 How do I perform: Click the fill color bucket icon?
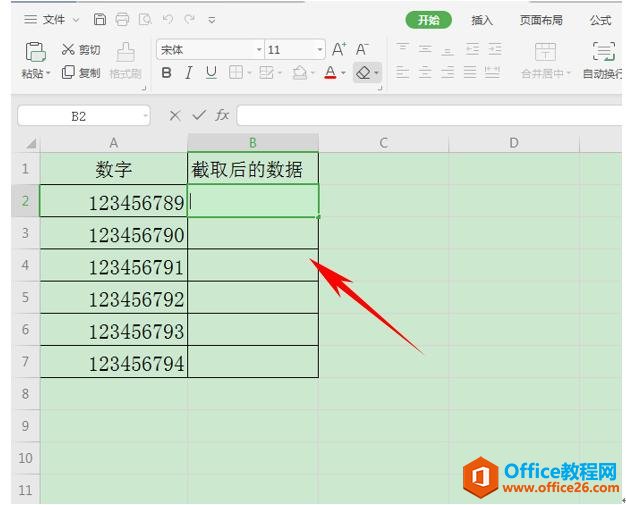(x=300, y=73)
